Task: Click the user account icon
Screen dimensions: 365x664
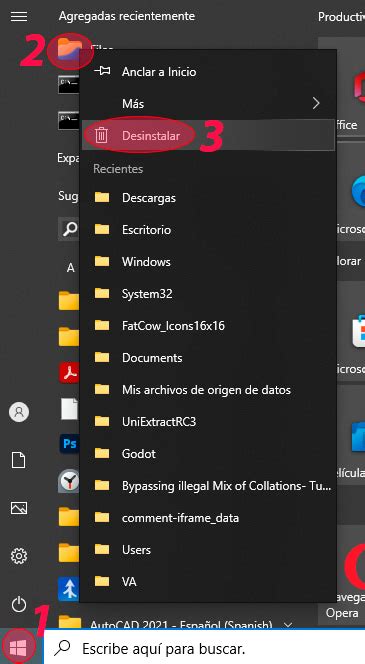Action: tap(19, 412)
